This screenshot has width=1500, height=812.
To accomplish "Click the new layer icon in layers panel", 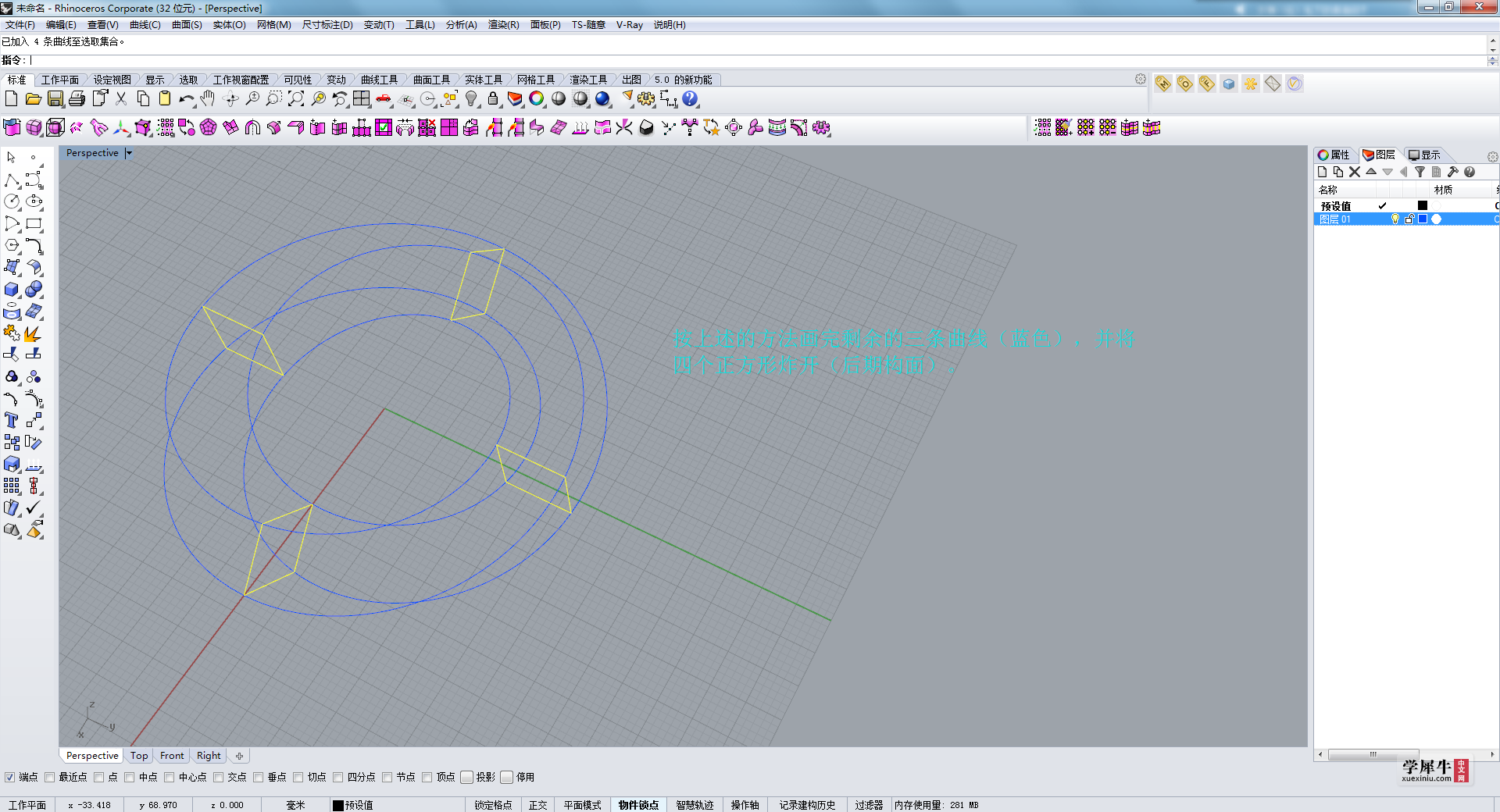I will click(x=1322, y=172).
